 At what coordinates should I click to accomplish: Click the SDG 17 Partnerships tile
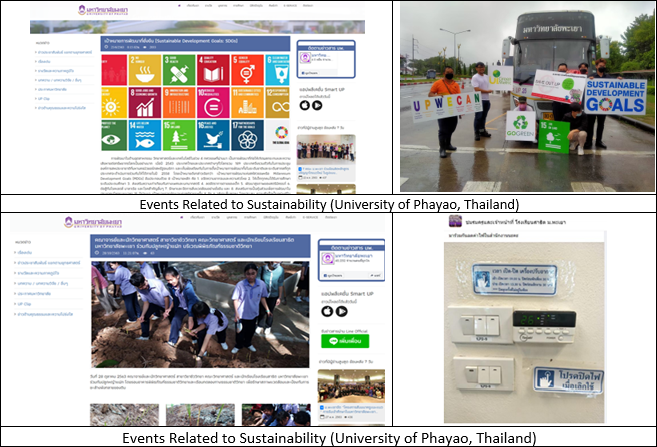tap(248, 135)
